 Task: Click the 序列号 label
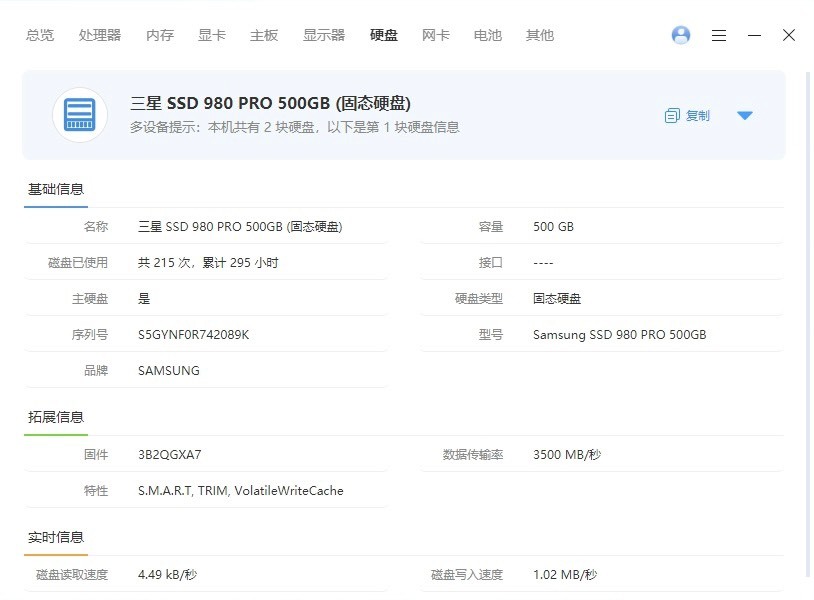coord(90,335)
